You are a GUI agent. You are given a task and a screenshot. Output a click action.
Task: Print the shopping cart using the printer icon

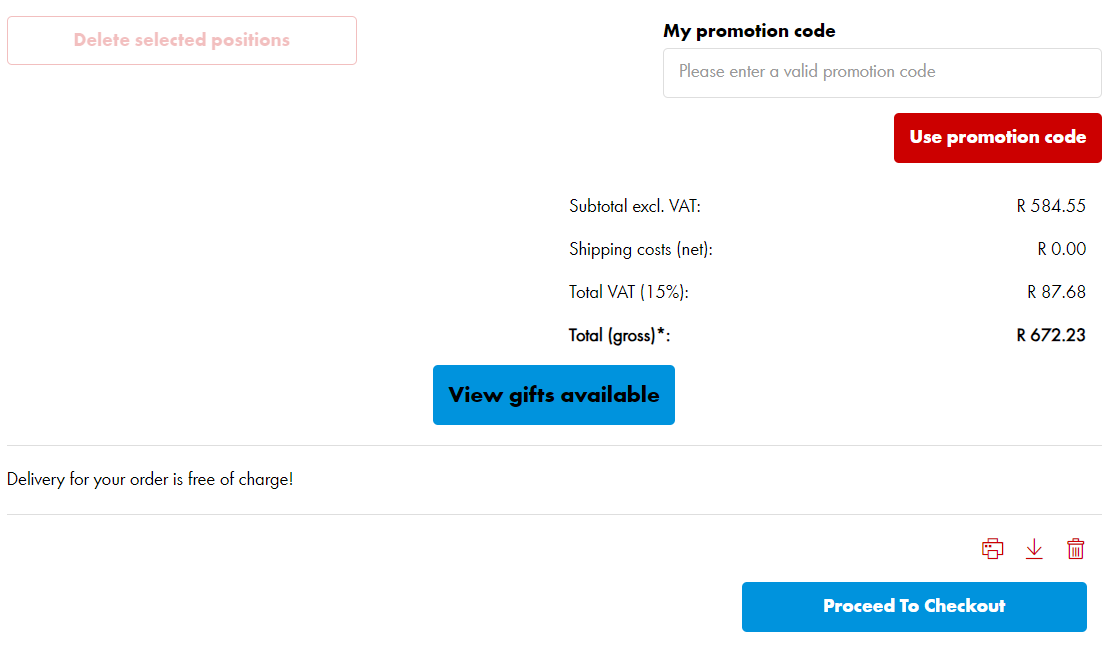tap(992, 549)
